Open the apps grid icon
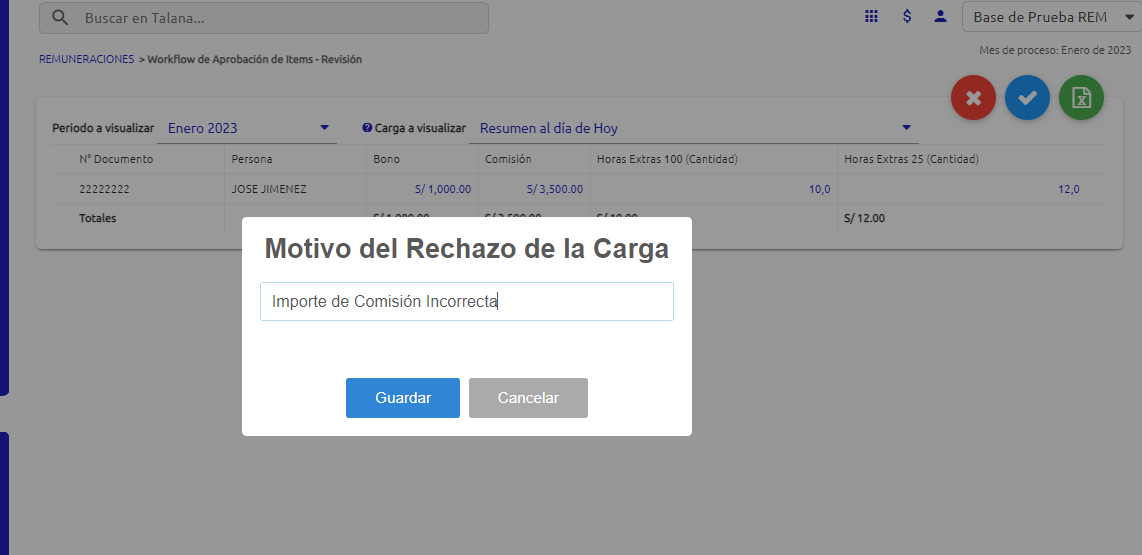 click(871, 17)
